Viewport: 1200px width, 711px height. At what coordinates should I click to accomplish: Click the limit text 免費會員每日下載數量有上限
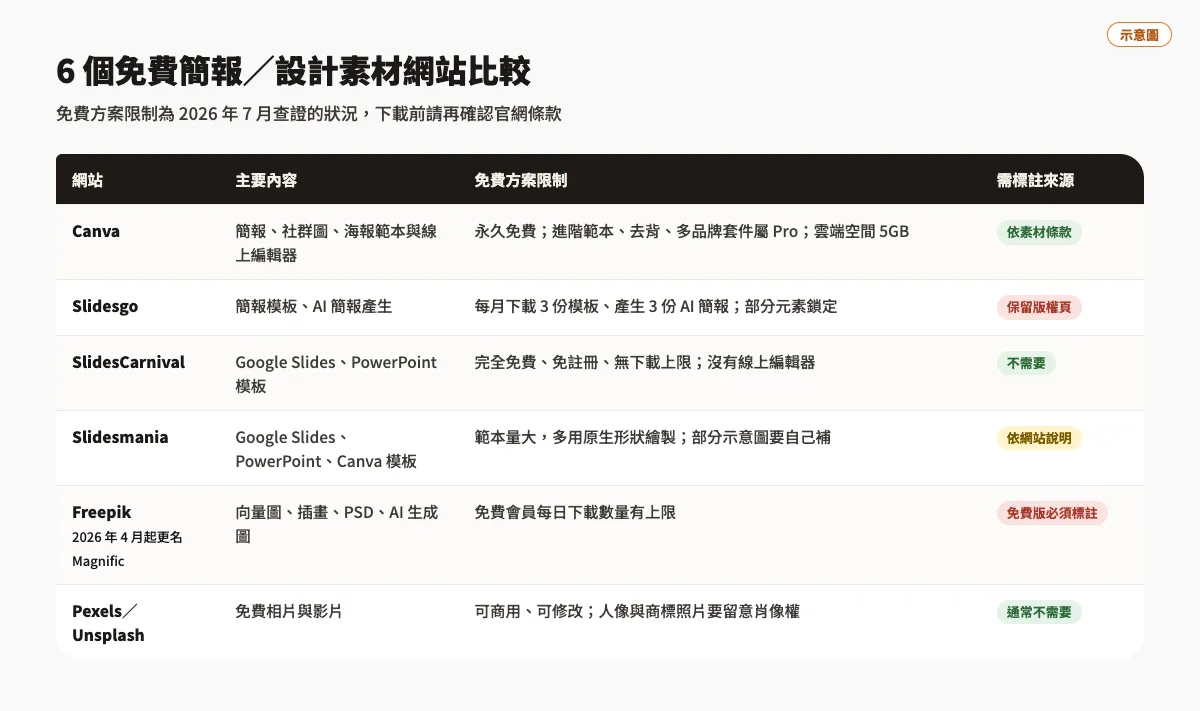coord(575,512)
